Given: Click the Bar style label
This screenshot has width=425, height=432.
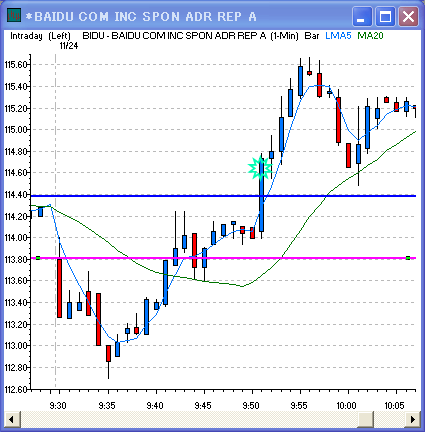Looking at the screenshot, I should [312, 36].
